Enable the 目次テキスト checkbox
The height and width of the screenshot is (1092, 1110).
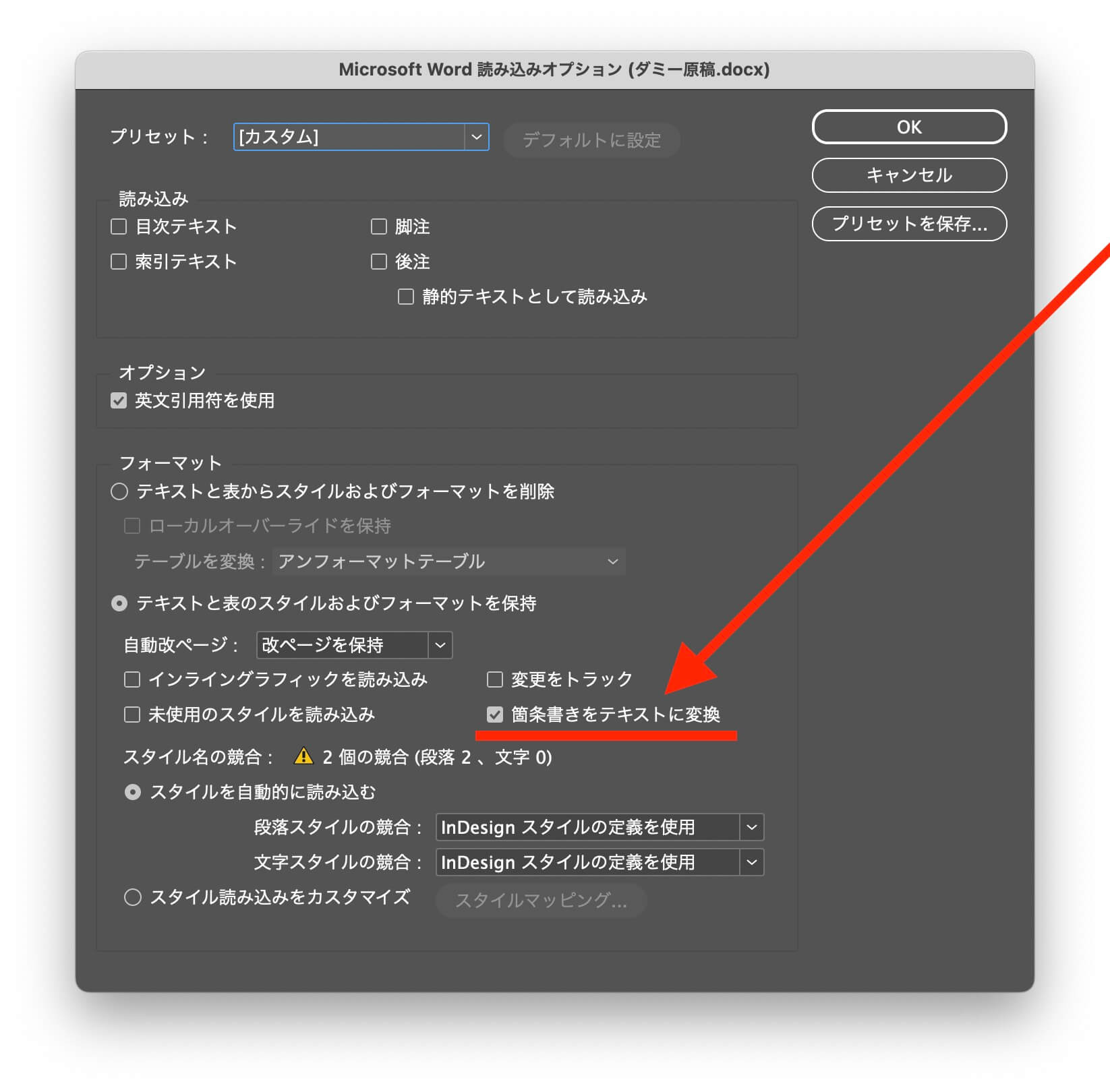click(119, 226)
